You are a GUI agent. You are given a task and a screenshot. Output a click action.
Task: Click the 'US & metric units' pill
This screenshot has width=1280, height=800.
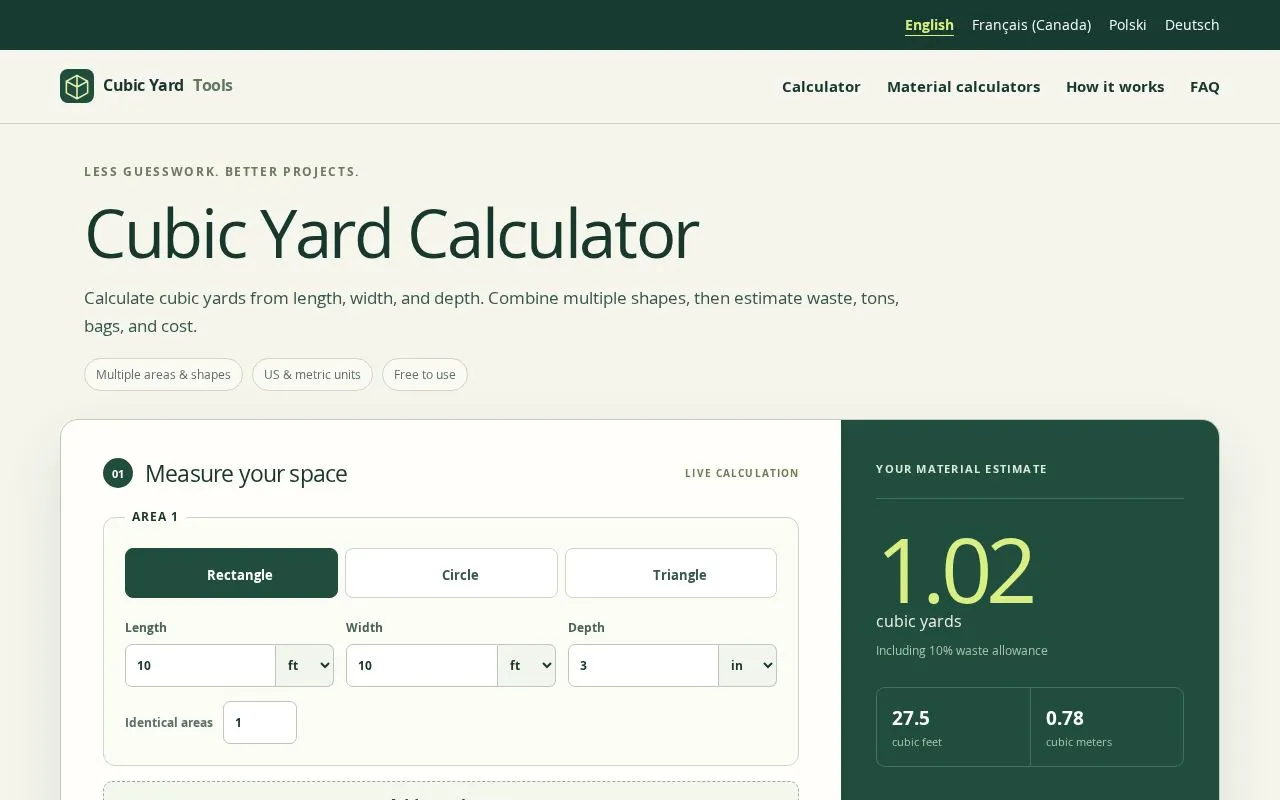click(312, 374)
